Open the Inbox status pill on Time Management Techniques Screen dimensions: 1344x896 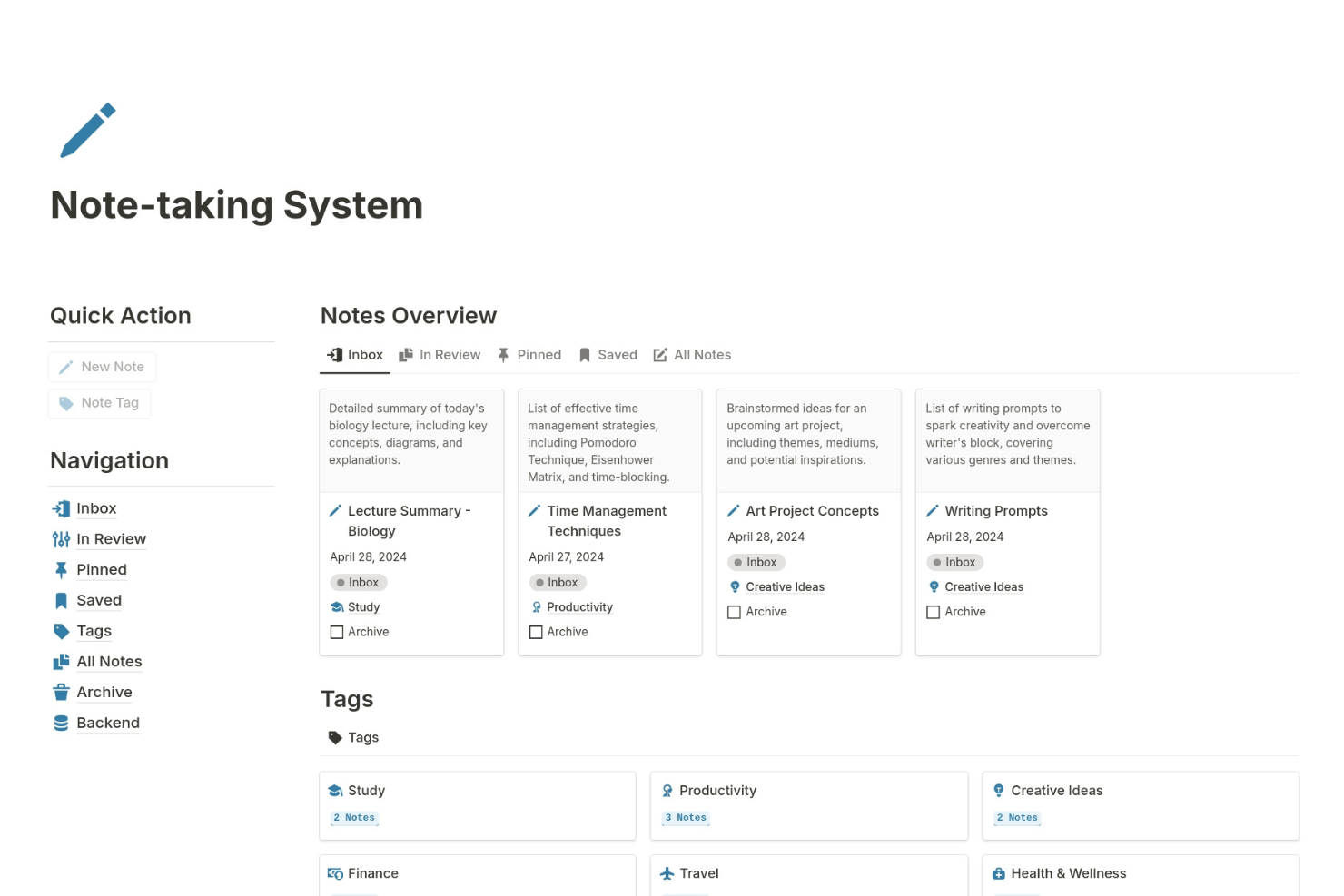tap(557, 582)
